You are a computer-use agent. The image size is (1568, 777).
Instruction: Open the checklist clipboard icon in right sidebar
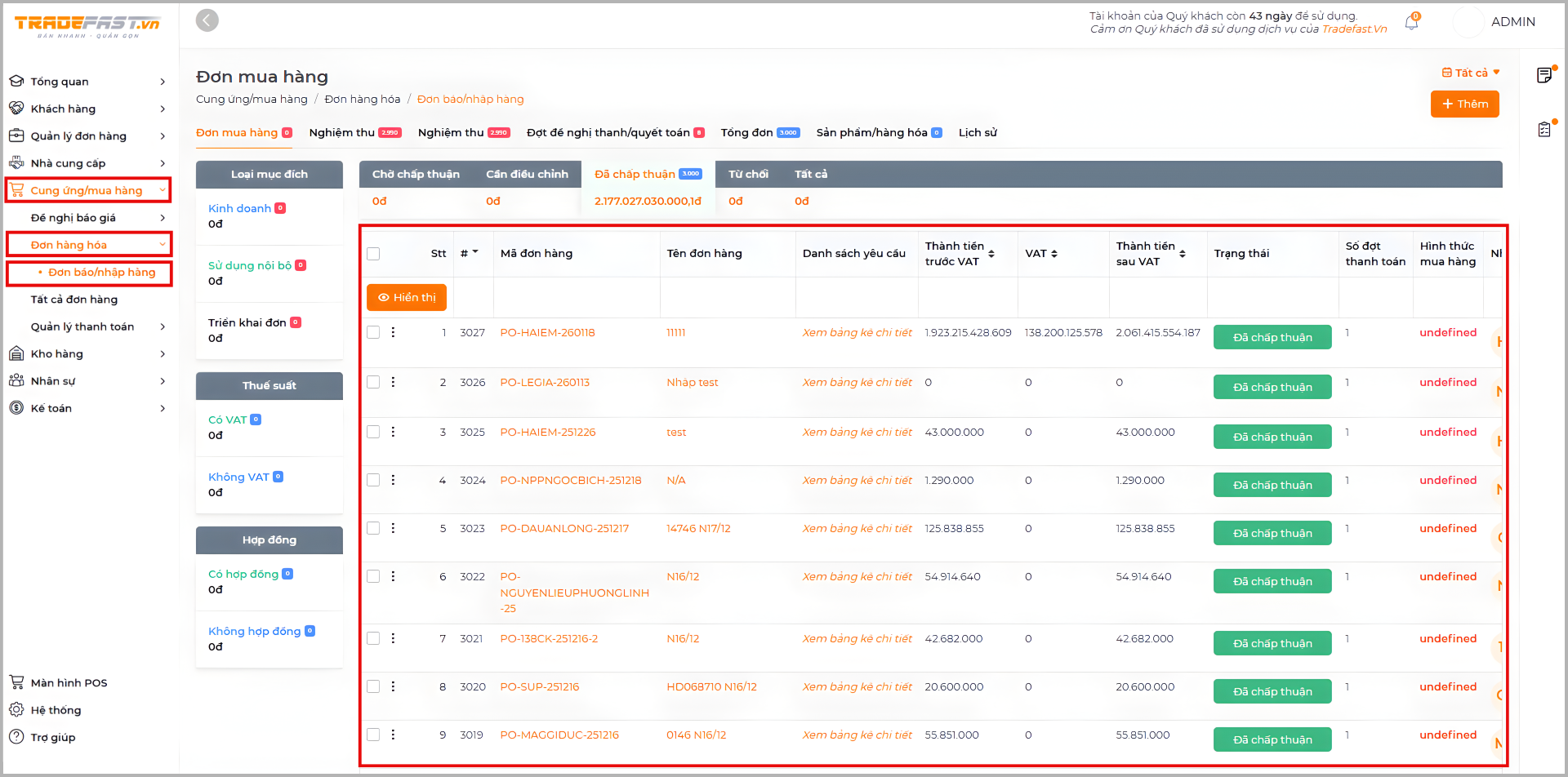pyautogui.click(x=1543, y=129)
